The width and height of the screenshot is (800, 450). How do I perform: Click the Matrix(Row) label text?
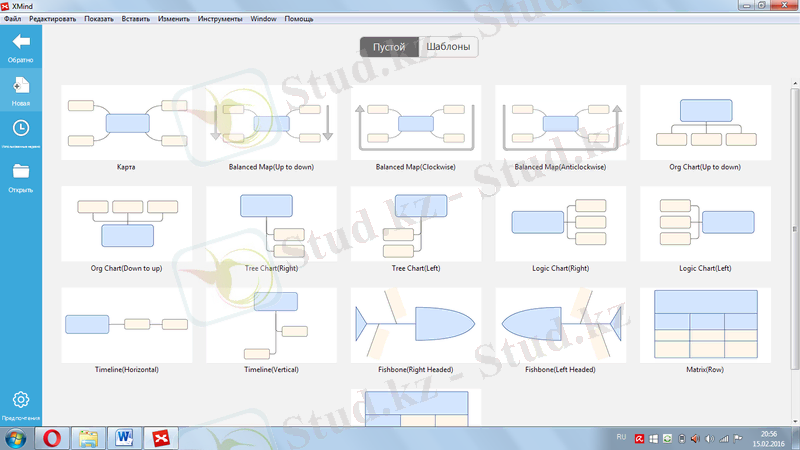[705, 369]
